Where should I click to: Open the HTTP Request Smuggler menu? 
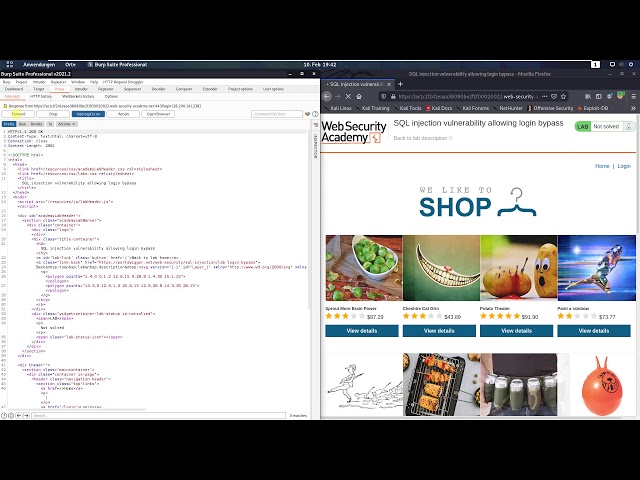pyautogui.click(x=123, y=82)
